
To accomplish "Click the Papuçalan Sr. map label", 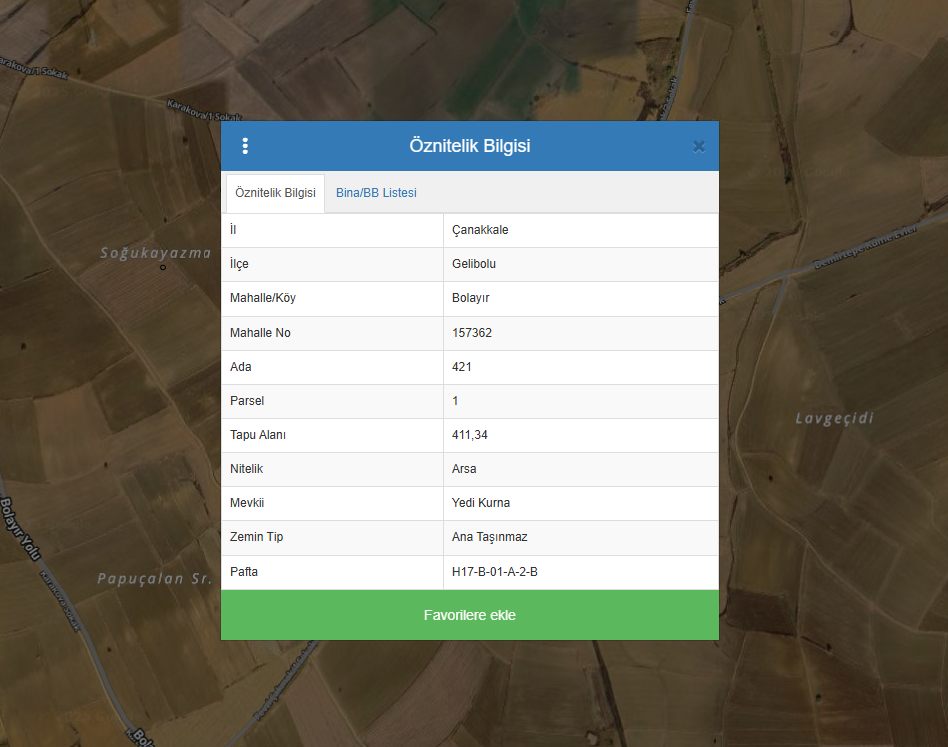I will click(156, 578).
